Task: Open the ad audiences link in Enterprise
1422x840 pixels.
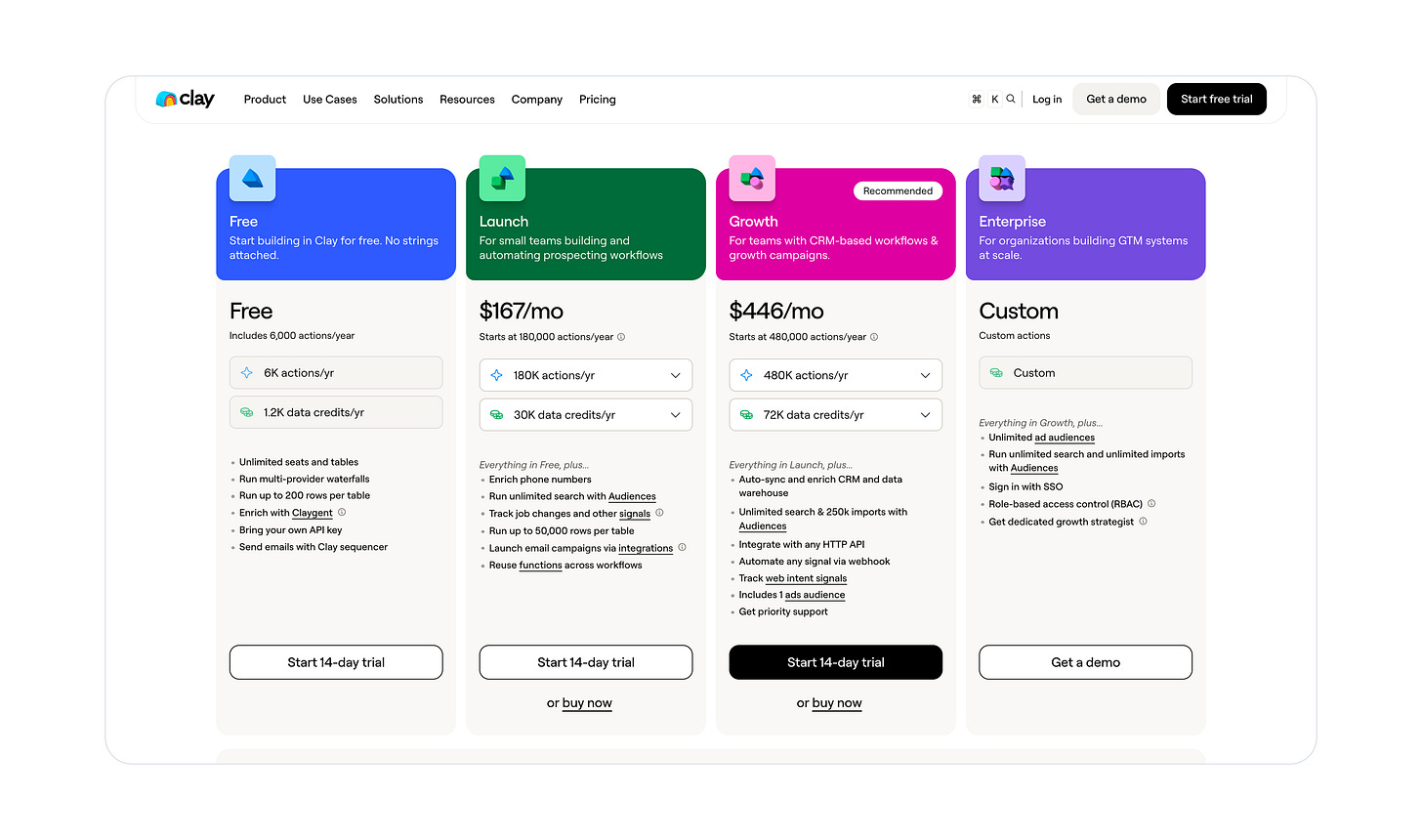Action: click(x=1065, y=438)
